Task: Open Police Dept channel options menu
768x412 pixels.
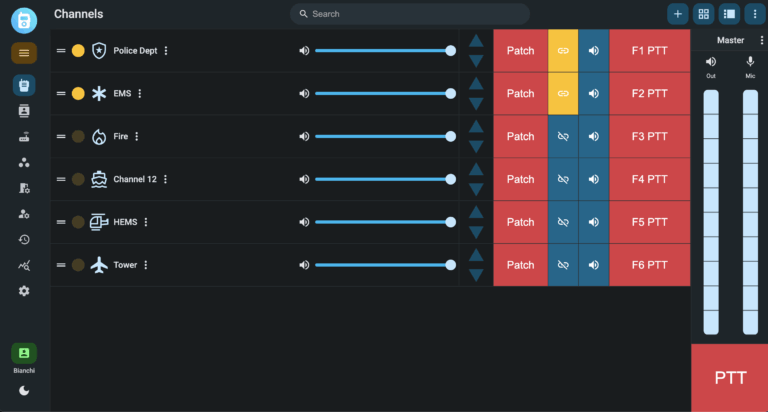Action: pos(166,51)
